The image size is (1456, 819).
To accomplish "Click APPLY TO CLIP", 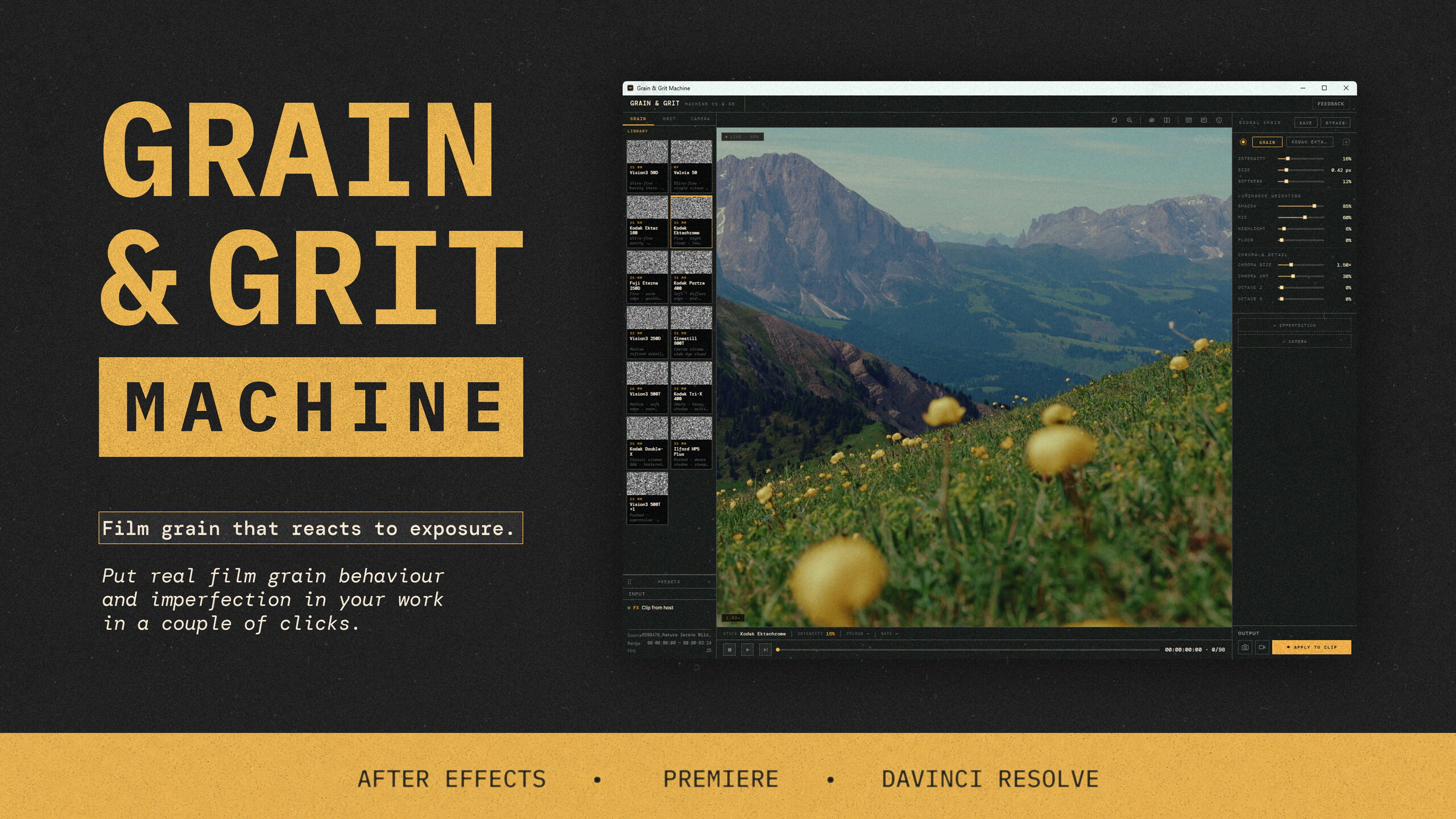I will 1312,647.
